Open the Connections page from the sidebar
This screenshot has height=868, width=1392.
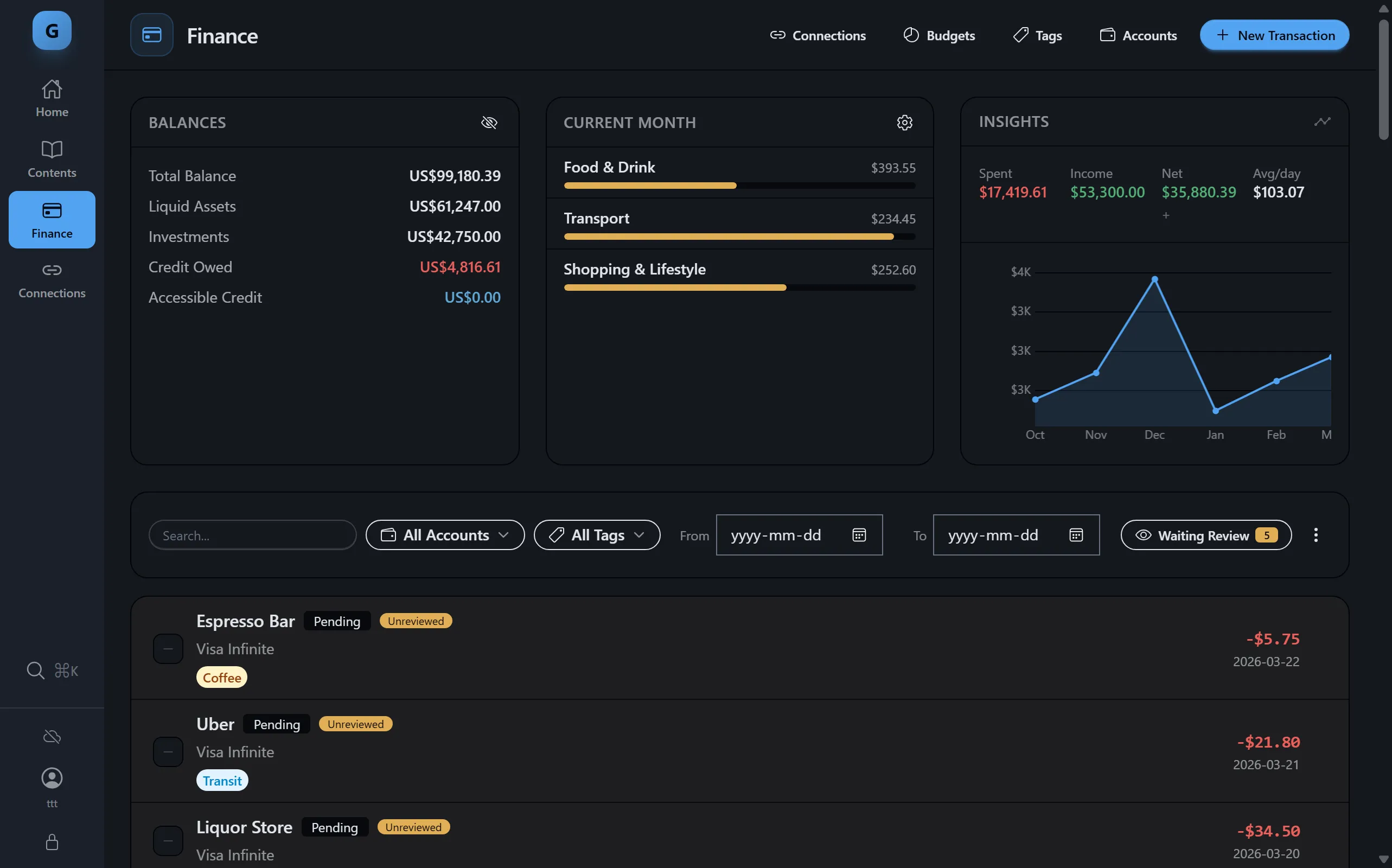[51, 279]
